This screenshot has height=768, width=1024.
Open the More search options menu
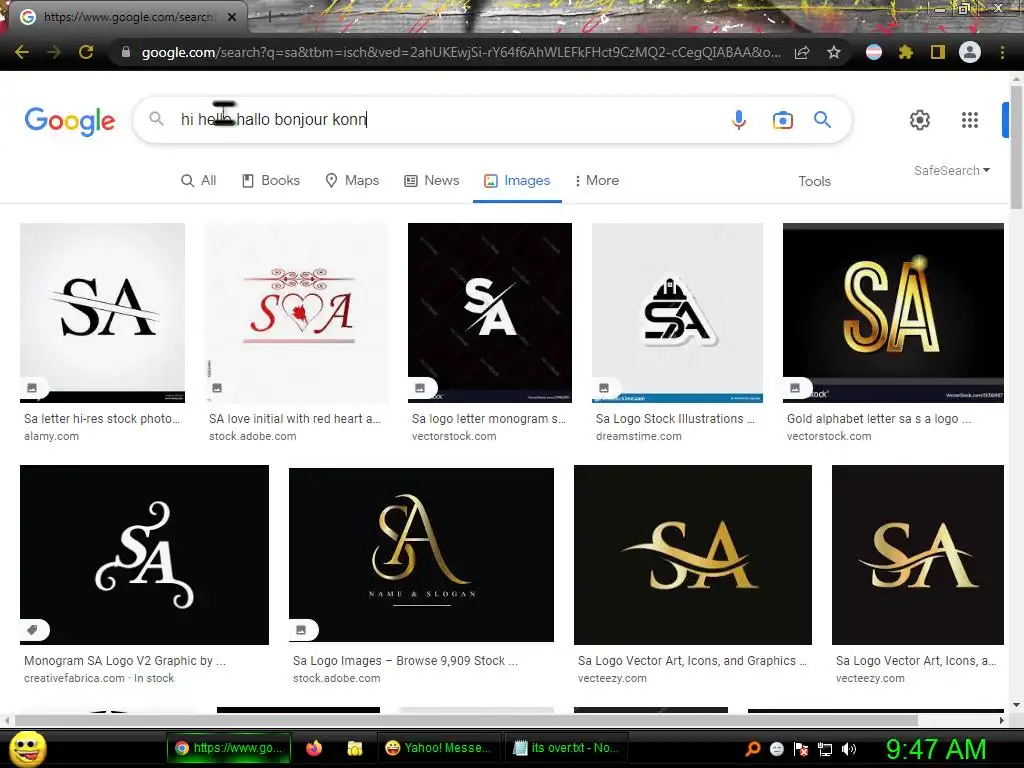(x=596, y=180)
